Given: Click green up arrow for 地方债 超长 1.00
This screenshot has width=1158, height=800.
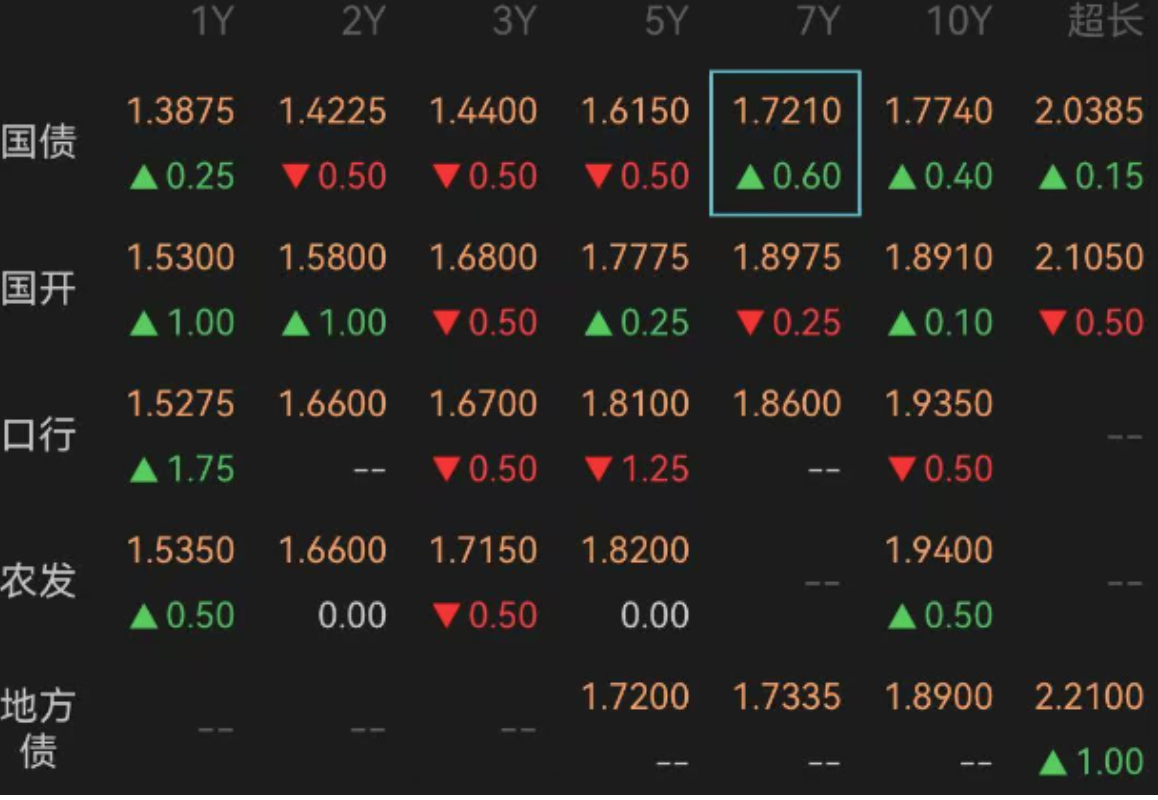Looking at the screenshot, I should (x=1053, y=764).
